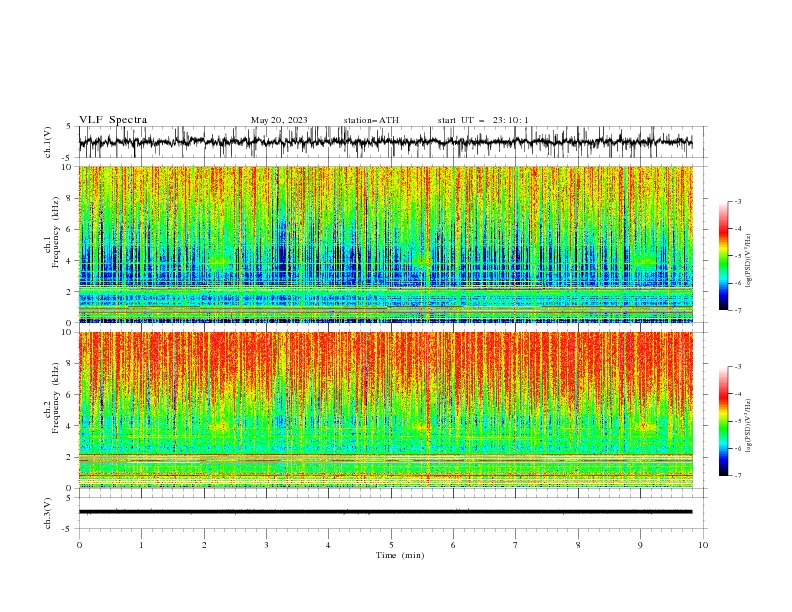Screen dimensions: 792x612
Task: Click the ch.2 spectrogram color bar
Action: pos(723,421)
